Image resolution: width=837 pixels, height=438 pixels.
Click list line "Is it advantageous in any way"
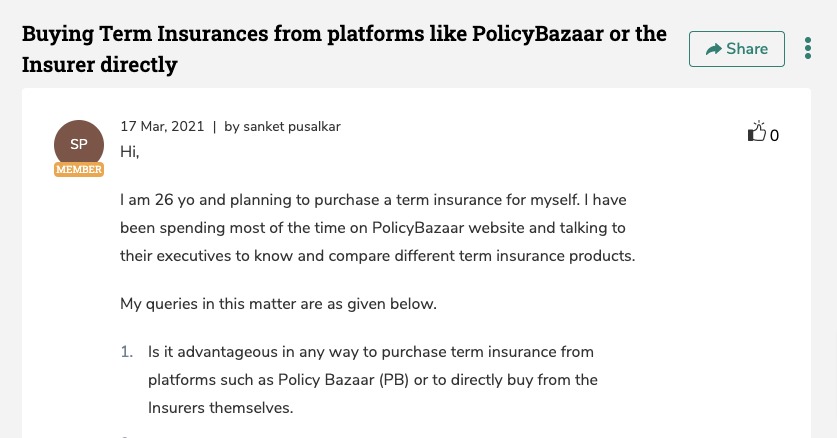[371, 352]
